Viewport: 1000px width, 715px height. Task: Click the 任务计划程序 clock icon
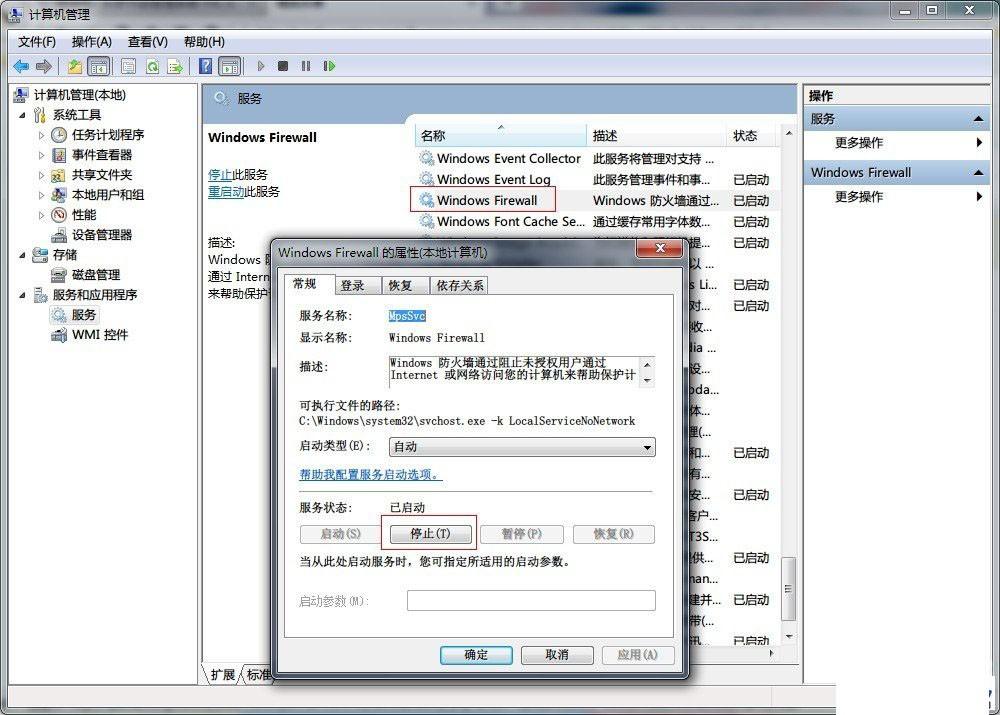[59, 135]
